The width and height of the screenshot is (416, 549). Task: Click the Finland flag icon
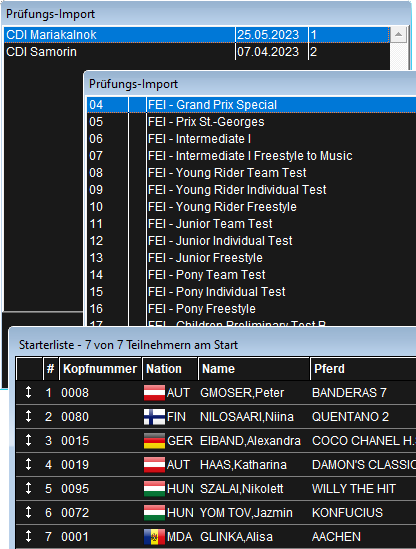tap(154, 417)
